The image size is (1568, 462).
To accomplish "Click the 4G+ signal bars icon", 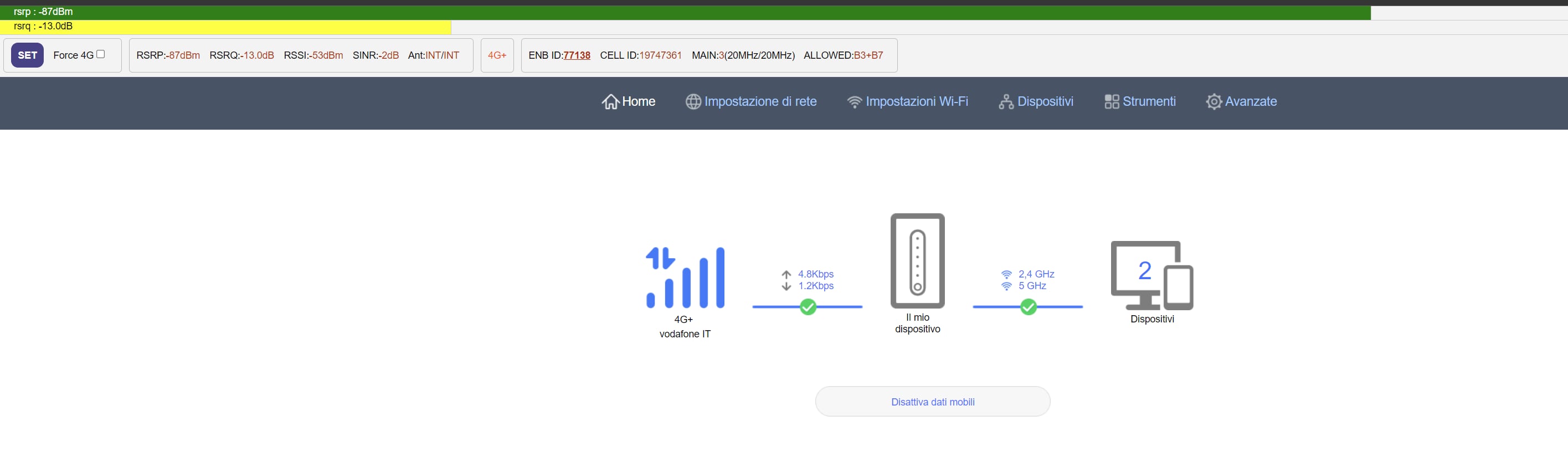I will click(685, 277).
